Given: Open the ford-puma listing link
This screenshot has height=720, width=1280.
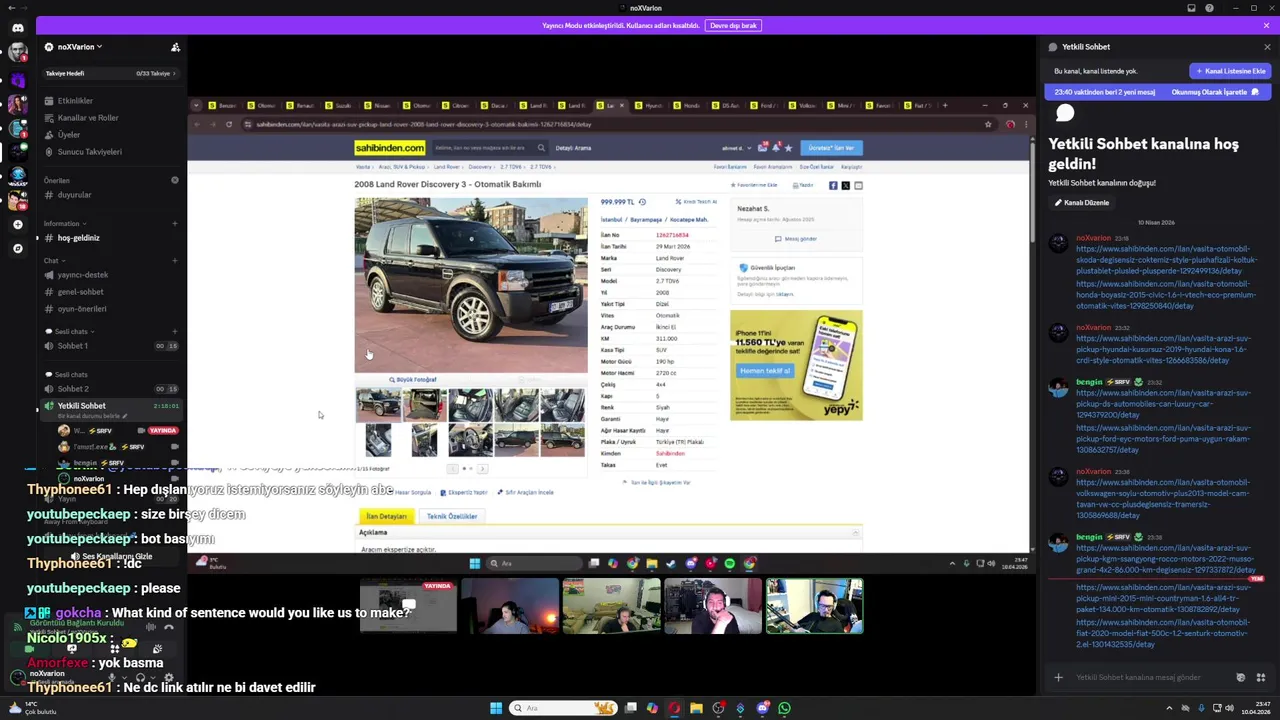Looking at the screenshot, I should point(1163,439).
